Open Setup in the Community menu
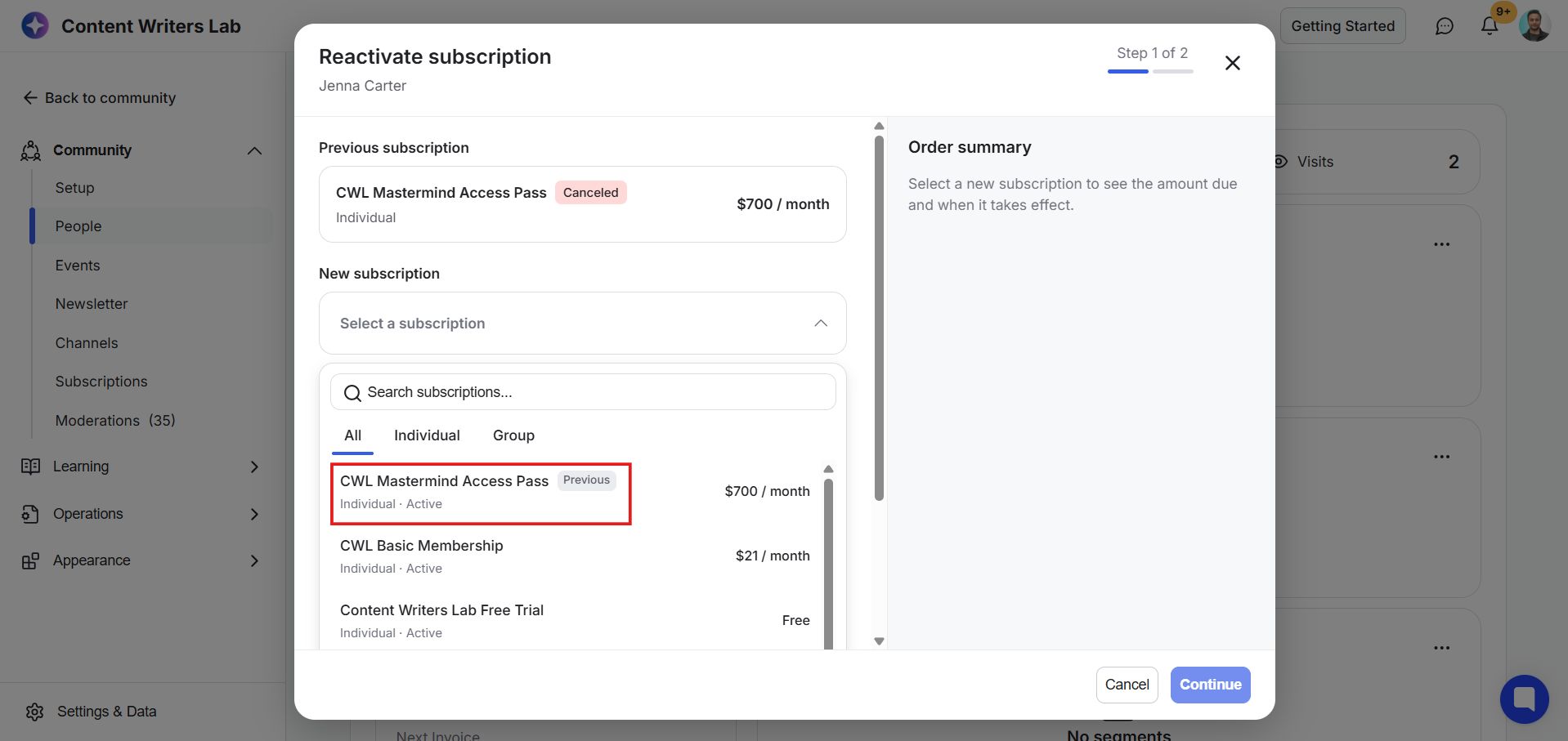Viewport: 1568px width, 741px height. [74, 188]
